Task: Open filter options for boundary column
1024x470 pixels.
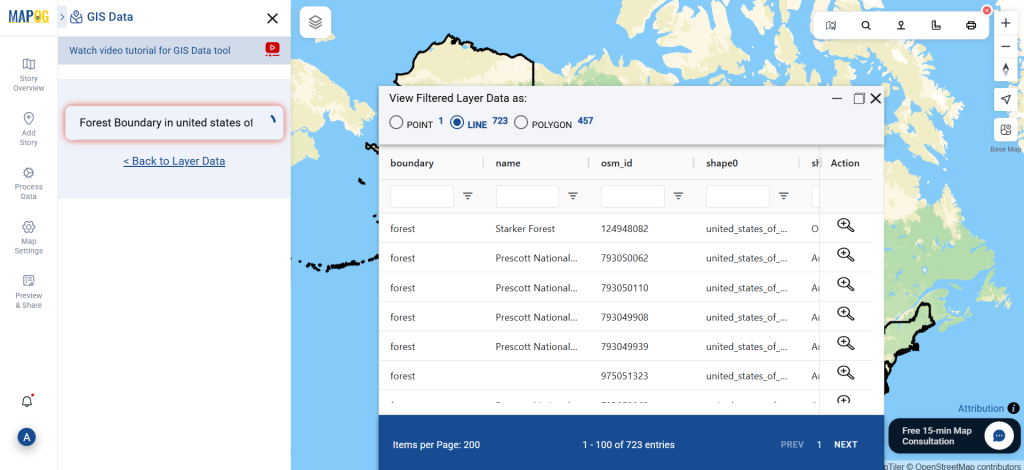Action: pyautogui.click(x=468, y=196)
